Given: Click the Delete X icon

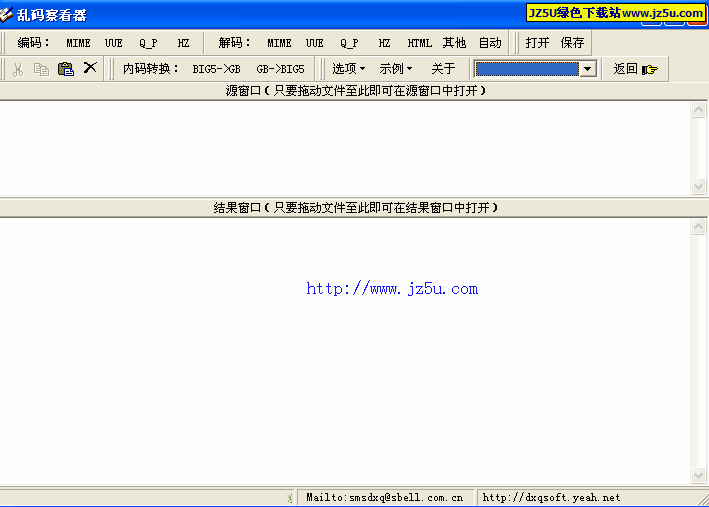Looking at the screenshot, I should click(x=90, y=68).
